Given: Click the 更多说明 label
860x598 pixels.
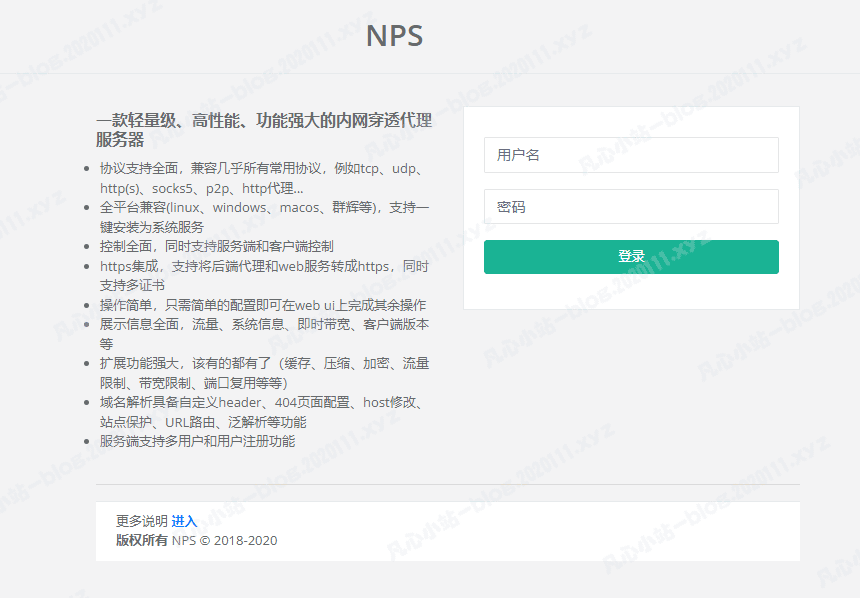Looking at the screenshot, I should click(142, 521).
